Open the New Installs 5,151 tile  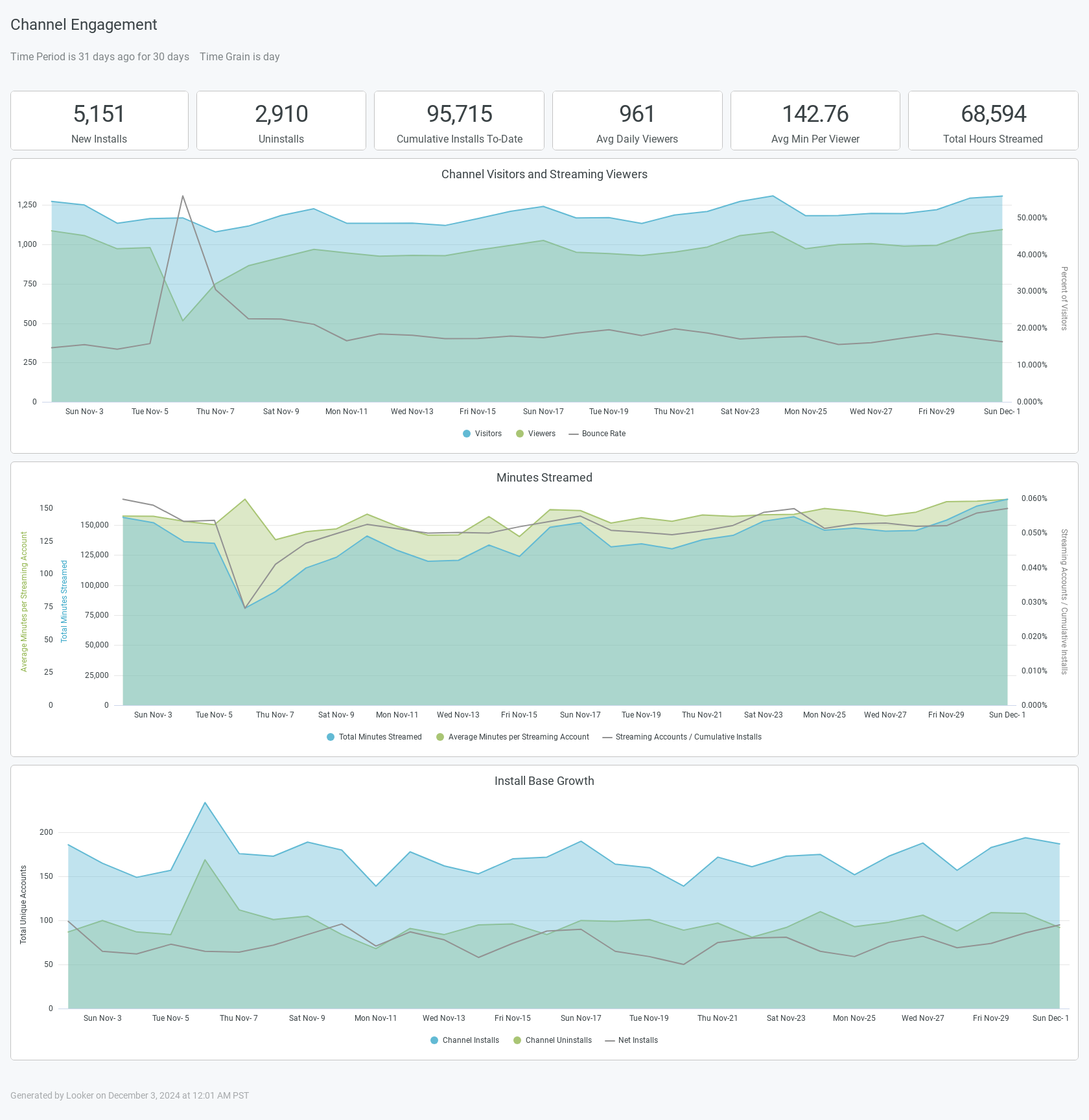99,121
